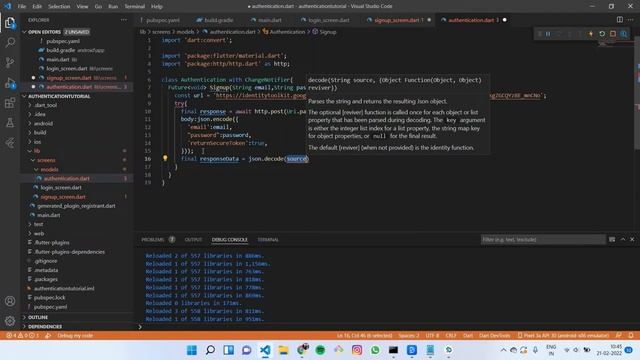Open main.dart in the lib folder

(x=48, y=215)
